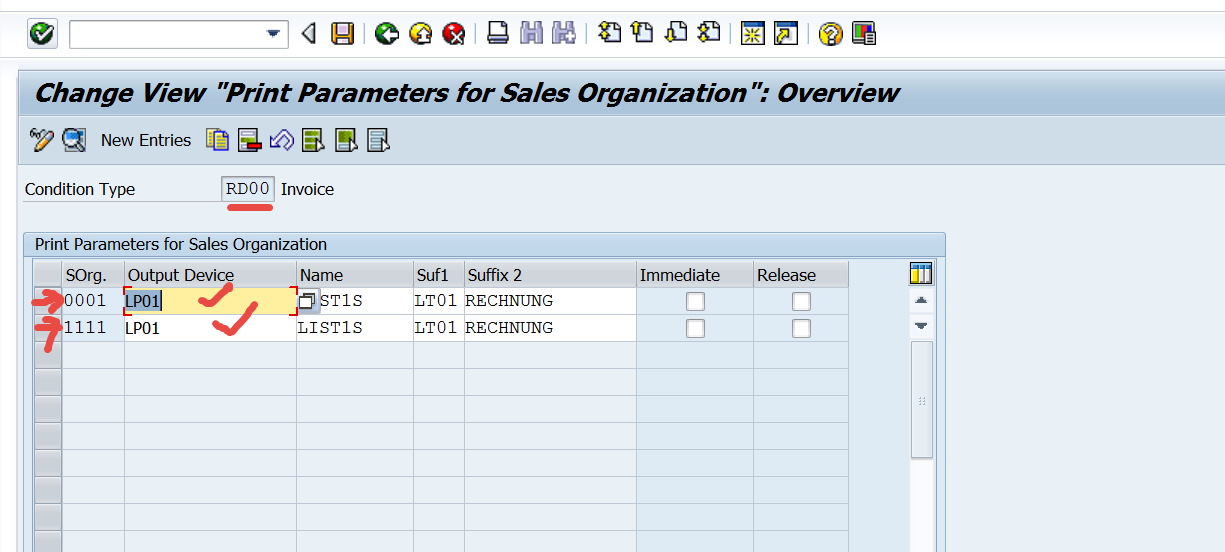The image size is (1225, 552).
Task: Click the red Cancel icon
Action: click(x=454, y=34)
